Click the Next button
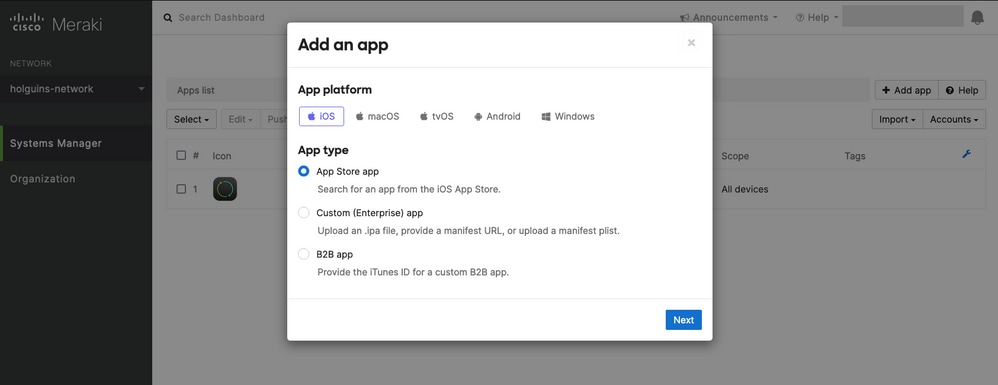The height and width of the screenshot is (385, 998). pos(684,320)
